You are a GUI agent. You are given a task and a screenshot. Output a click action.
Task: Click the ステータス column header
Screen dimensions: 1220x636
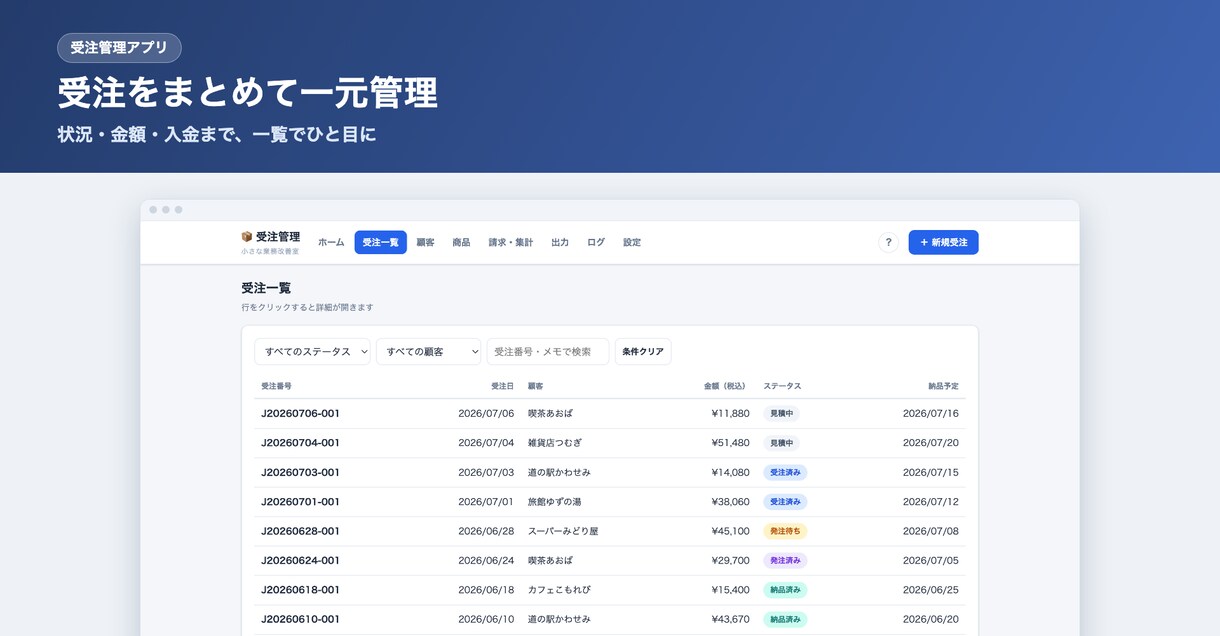[782, 386]
